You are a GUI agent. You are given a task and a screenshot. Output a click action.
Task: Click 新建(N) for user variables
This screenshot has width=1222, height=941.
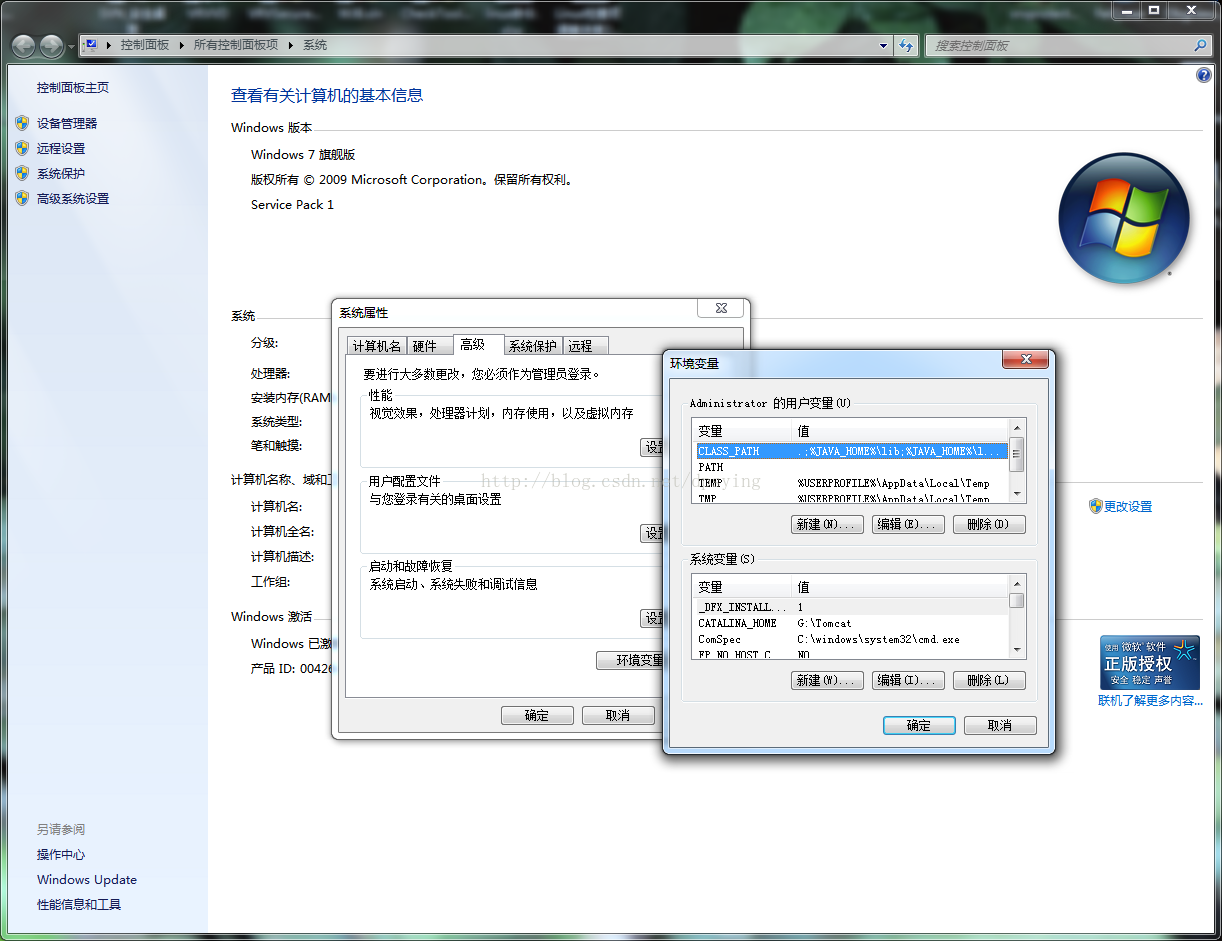point(827,524)
